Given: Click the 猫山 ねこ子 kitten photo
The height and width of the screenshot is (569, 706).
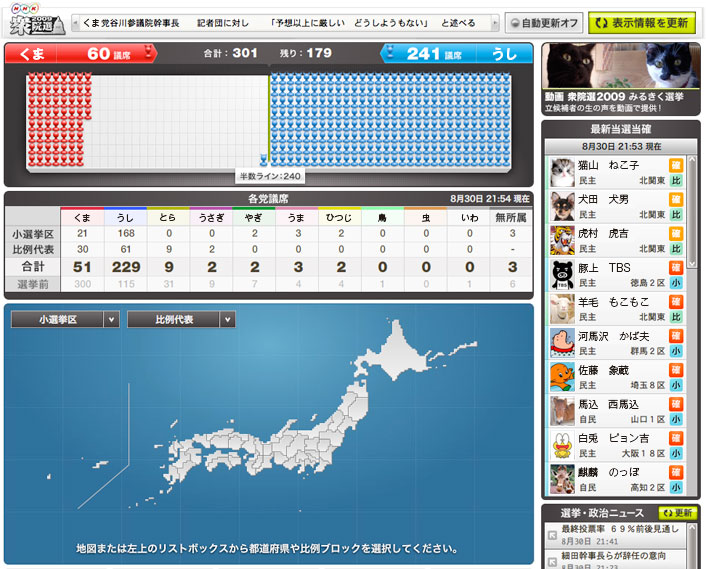Looking at the screenshot, I should [x=562, y=172].
